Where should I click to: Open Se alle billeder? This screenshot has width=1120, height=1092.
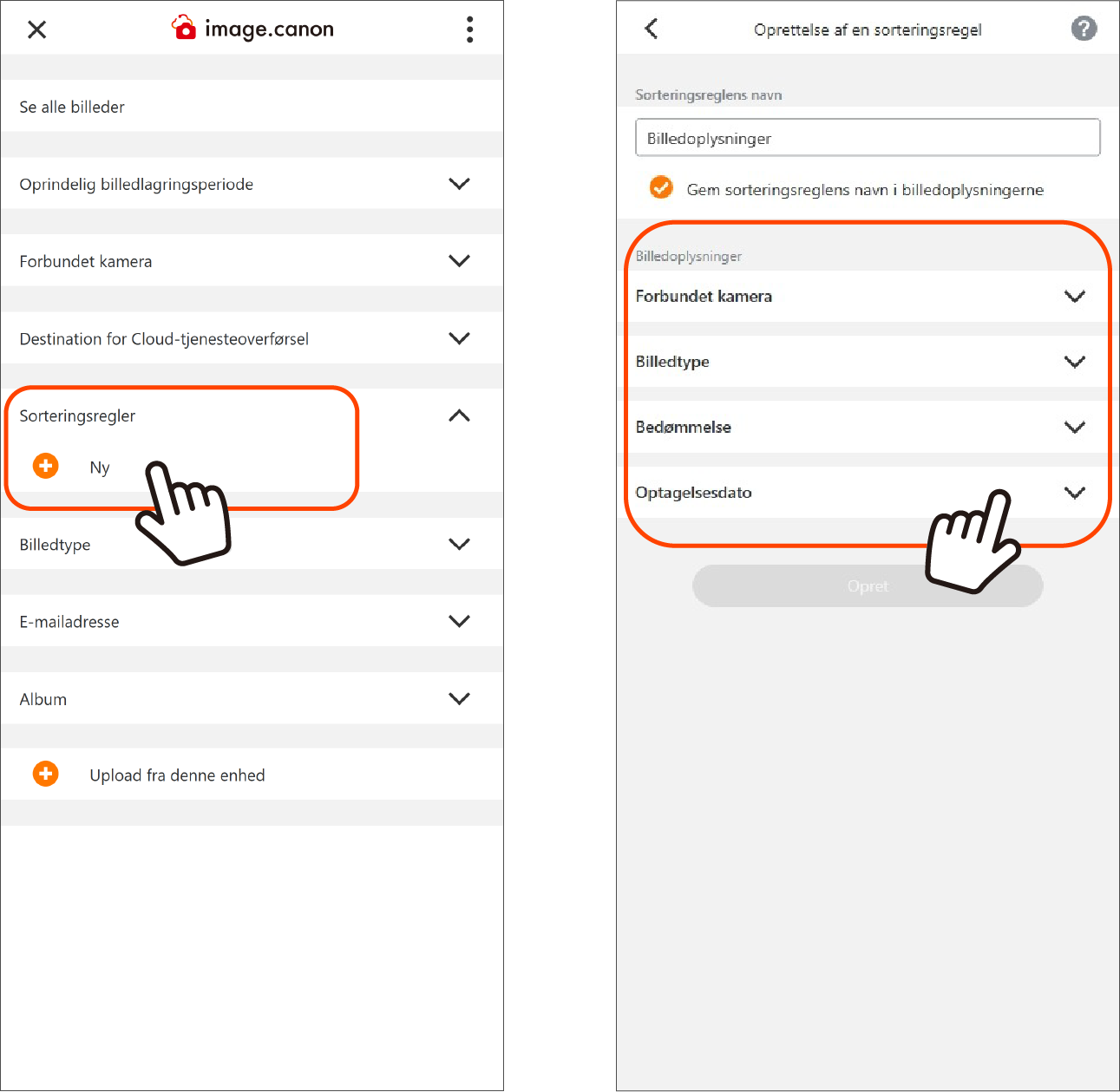click(x=252, y=106)
